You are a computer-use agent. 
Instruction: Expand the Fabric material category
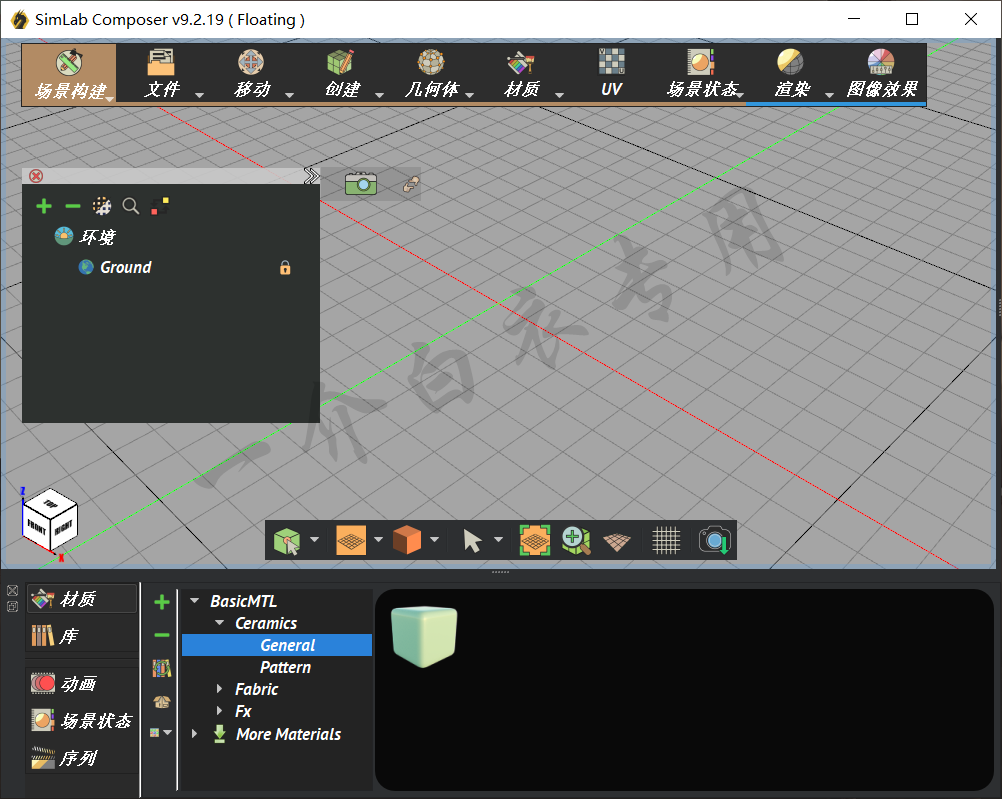[220, 689]
